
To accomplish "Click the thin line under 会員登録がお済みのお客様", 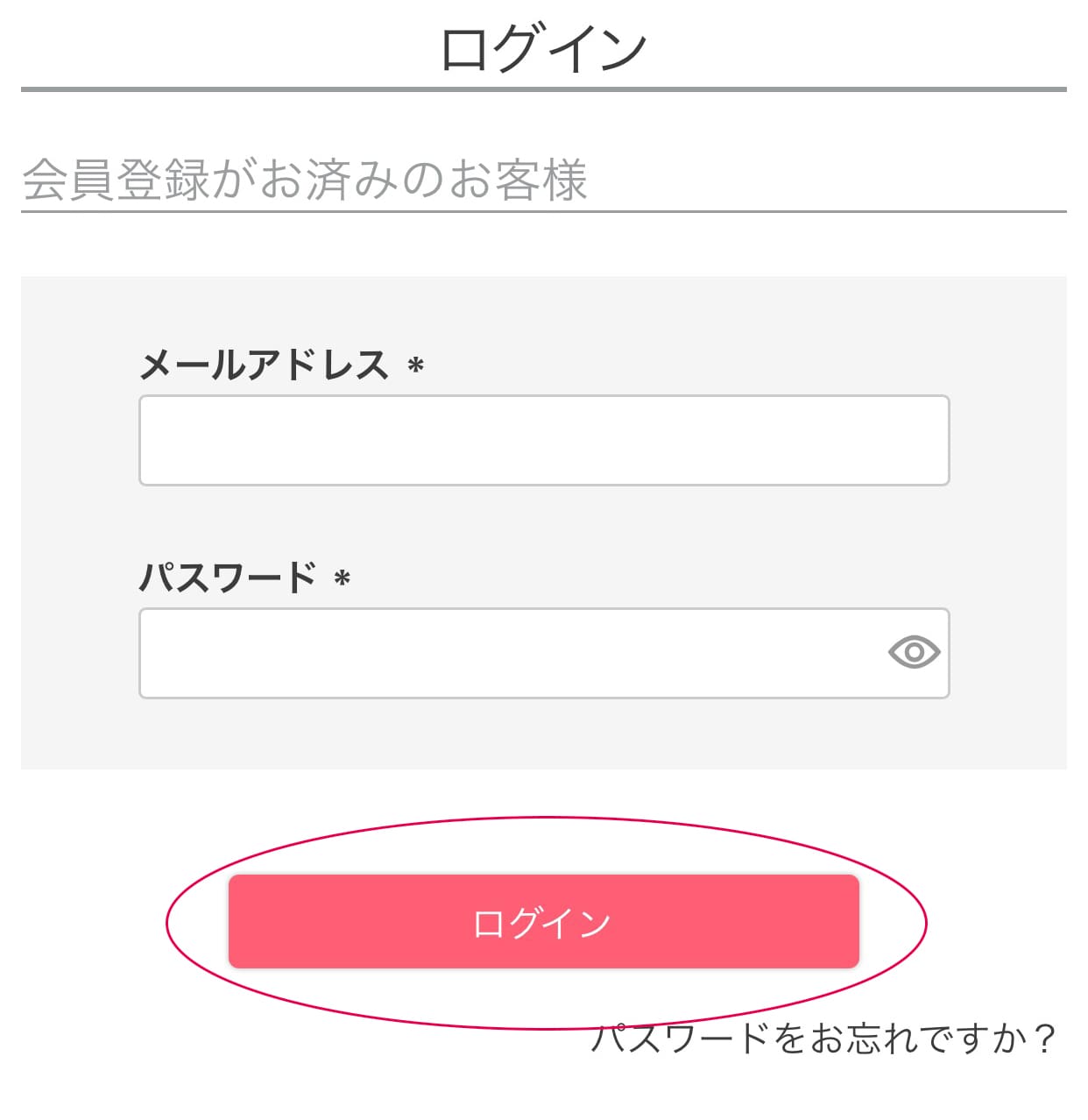I will coord(543,211).
